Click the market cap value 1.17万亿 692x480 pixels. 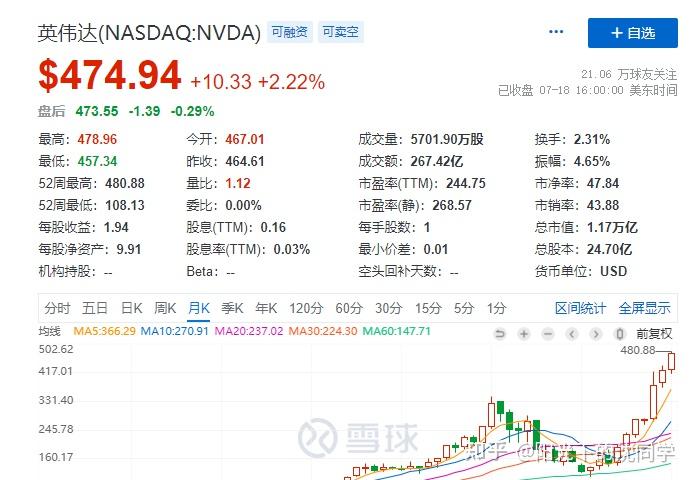pos(612,228)
